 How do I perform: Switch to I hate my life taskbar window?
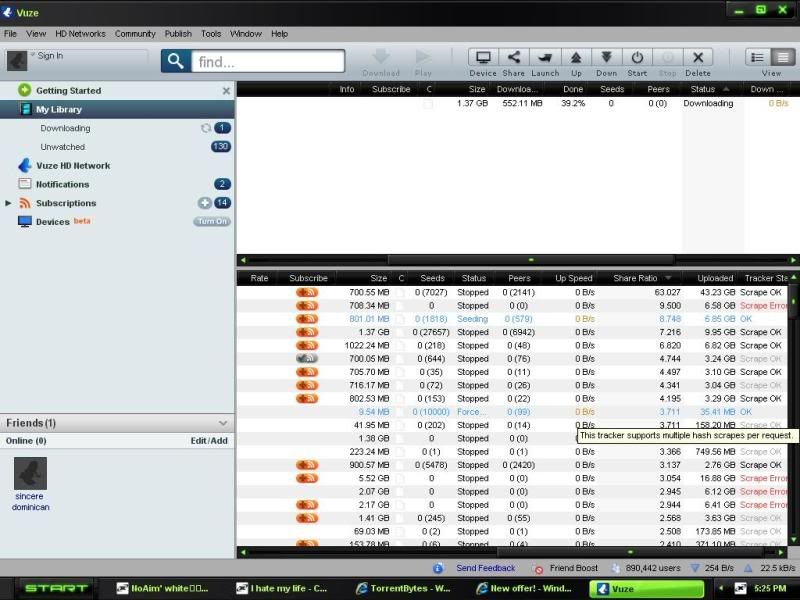(x=282, y=588)
